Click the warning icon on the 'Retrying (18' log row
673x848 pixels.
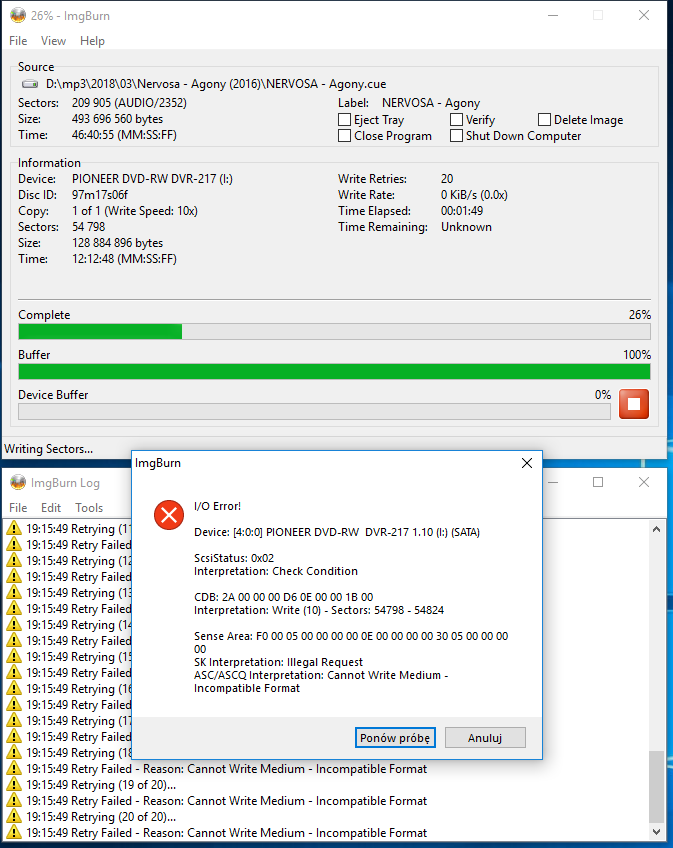pyautogui.click(x=14, y=752)
